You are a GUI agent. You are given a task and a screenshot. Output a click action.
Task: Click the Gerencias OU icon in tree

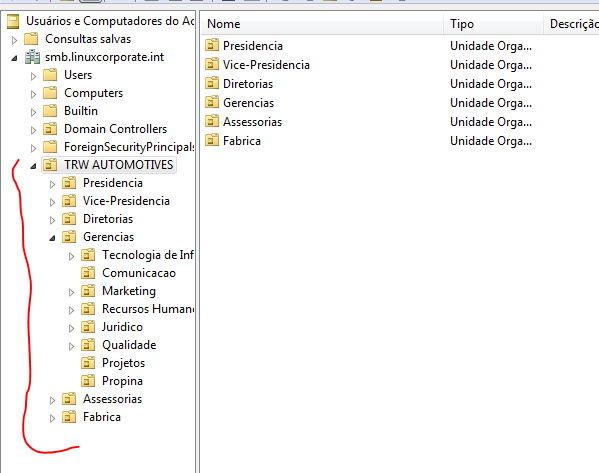coord(69,237)
